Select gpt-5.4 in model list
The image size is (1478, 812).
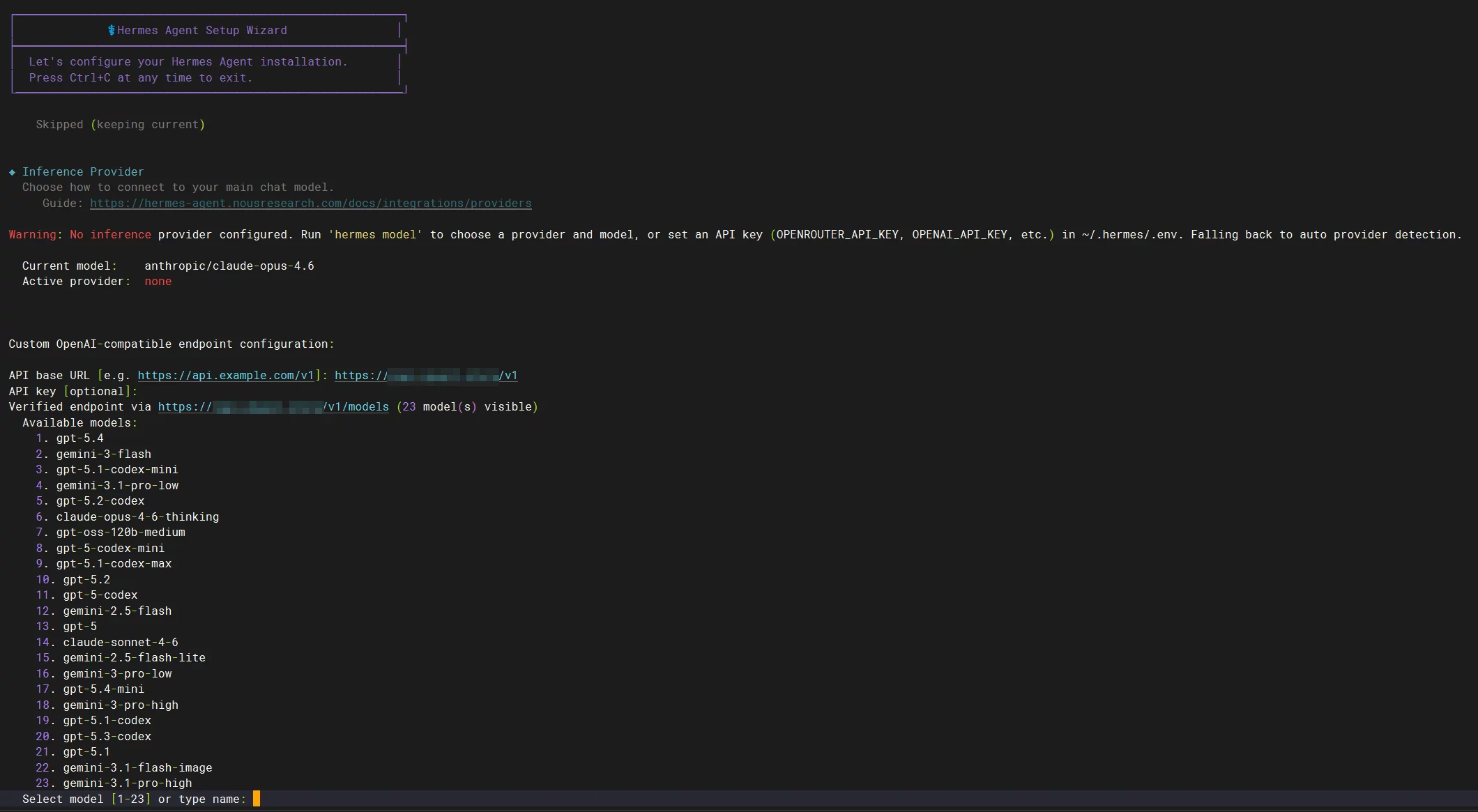click(79, 438)
